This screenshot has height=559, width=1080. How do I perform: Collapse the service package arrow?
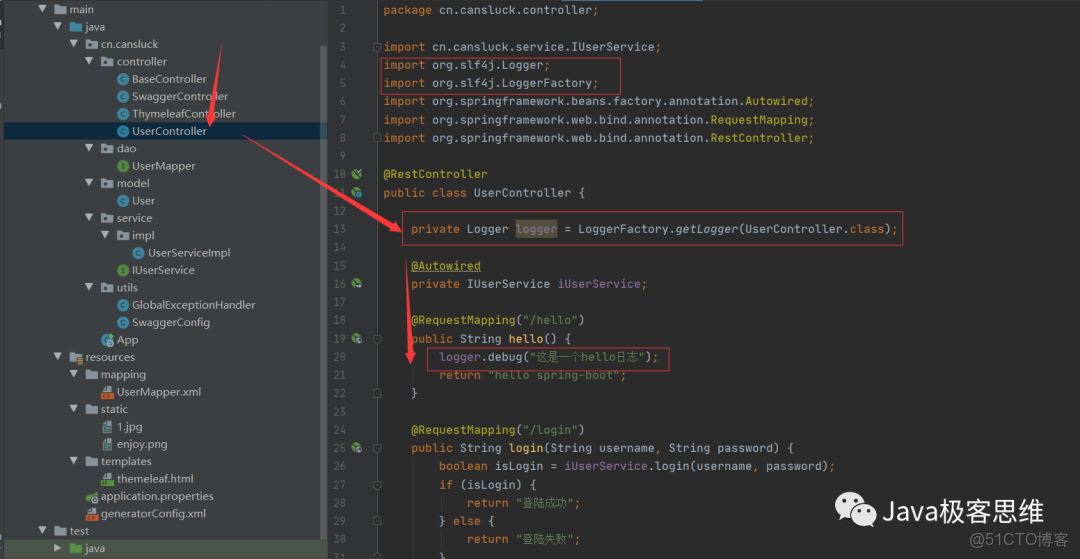90,218
